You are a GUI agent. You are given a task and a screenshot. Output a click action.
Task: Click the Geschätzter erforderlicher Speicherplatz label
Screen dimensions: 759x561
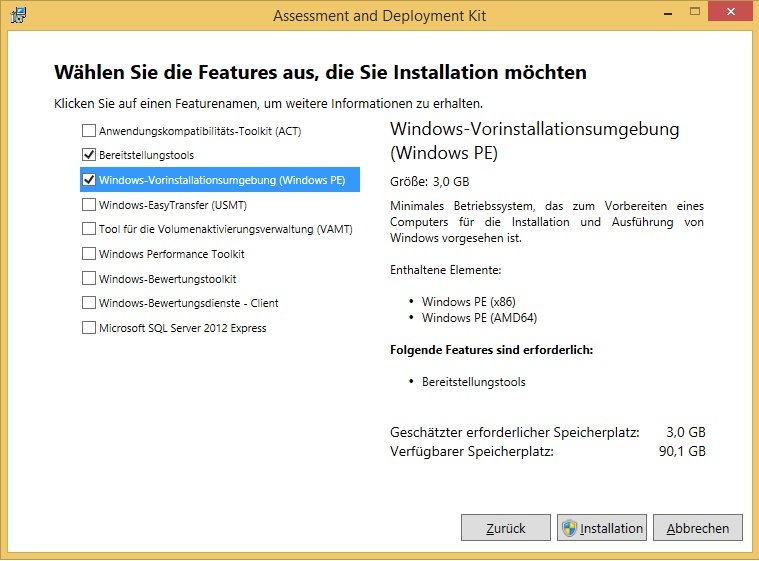(x=515, y=432)
